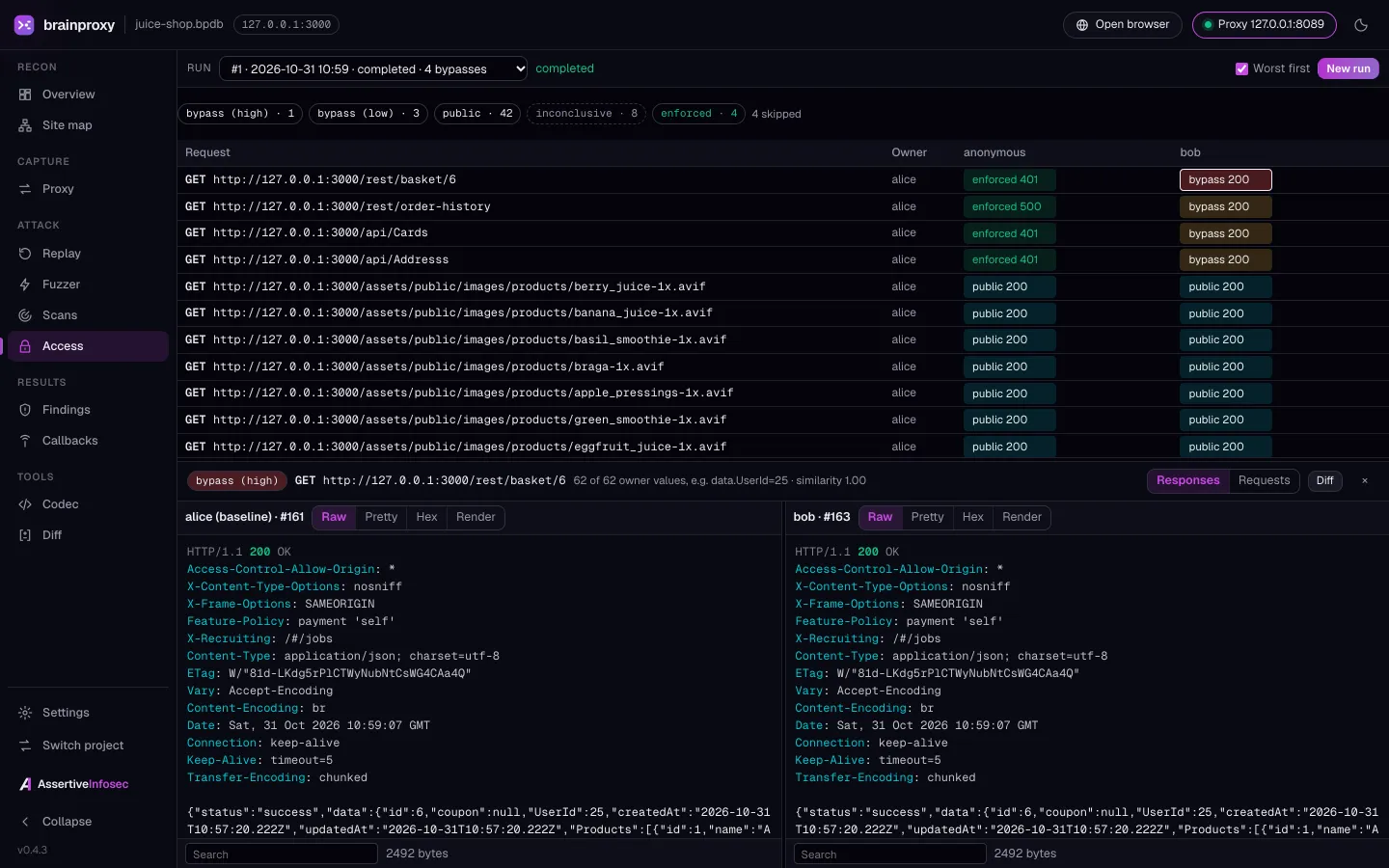Start a New run

1348,68
